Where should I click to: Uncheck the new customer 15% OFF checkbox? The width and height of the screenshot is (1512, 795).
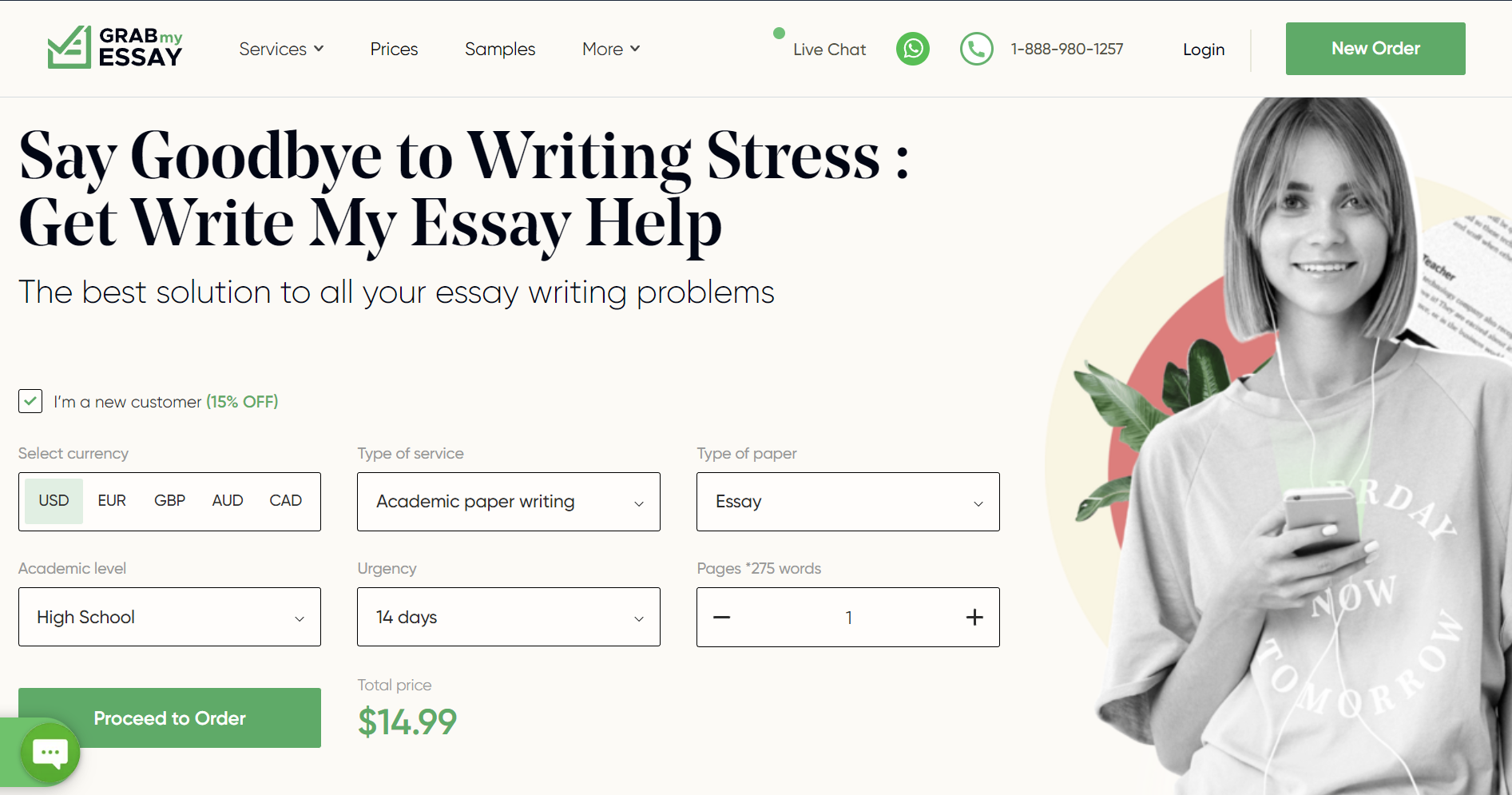tap(30, 401)
